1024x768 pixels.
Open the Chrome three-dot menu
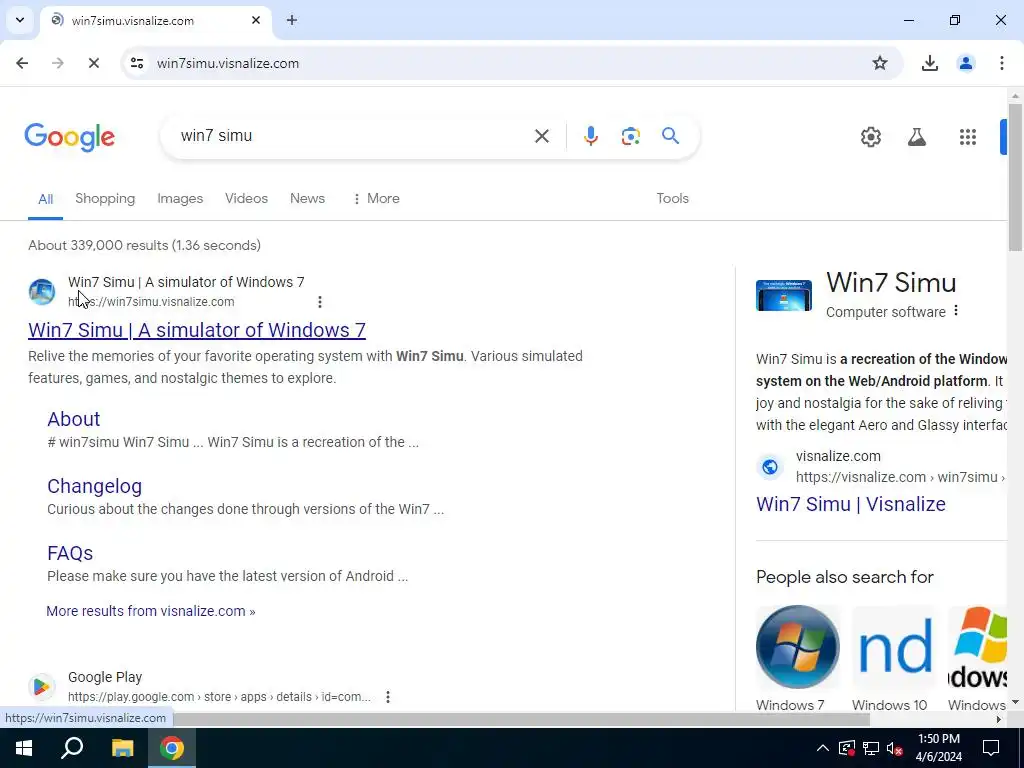1001,63
